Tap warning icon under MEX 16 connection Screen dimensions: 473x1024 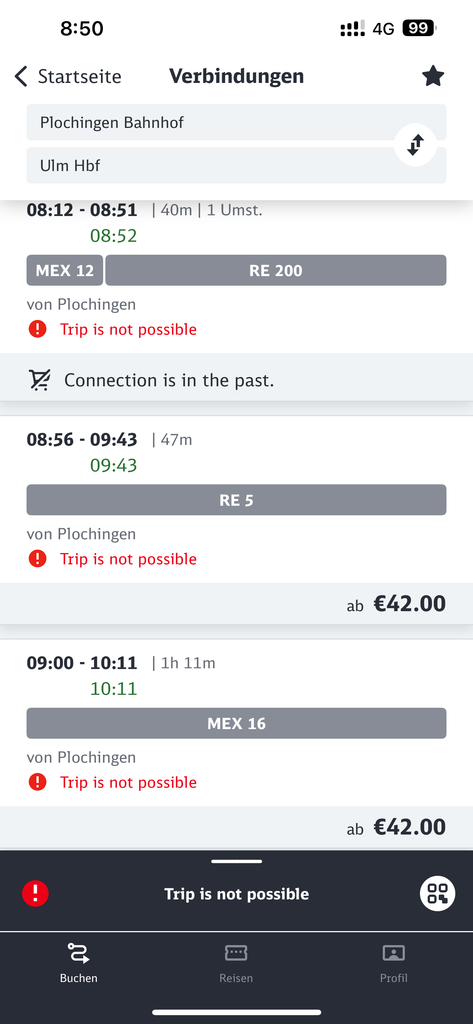(x=38, y=782)
